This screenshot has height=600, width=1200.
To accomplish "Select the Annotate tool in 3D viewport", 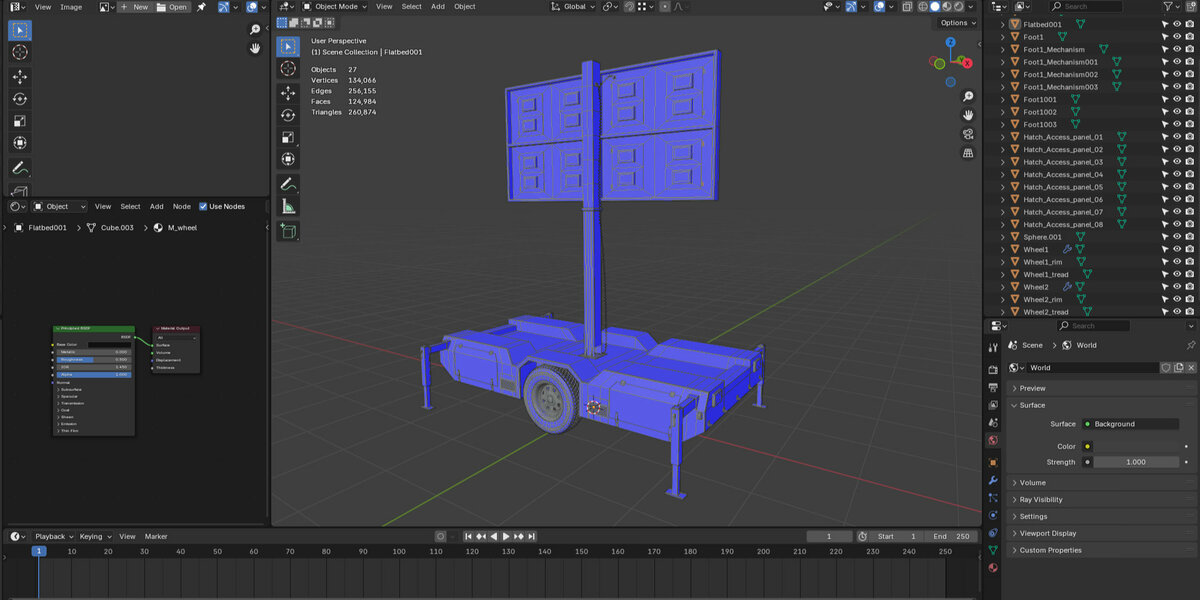I will [x=288, y=185].
